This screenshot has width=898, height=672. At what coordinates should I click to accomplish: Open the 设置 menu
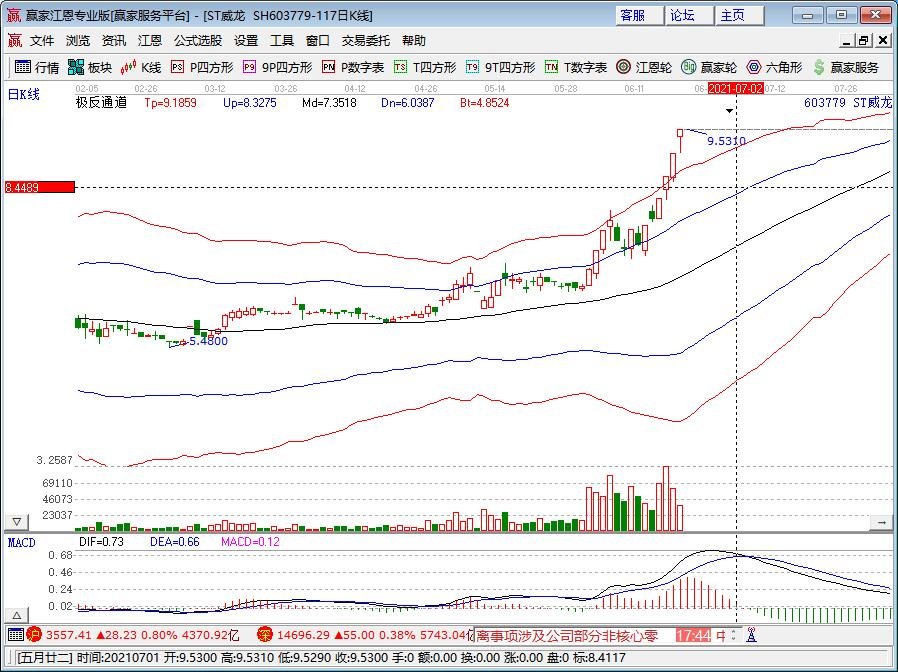point(246,41)
